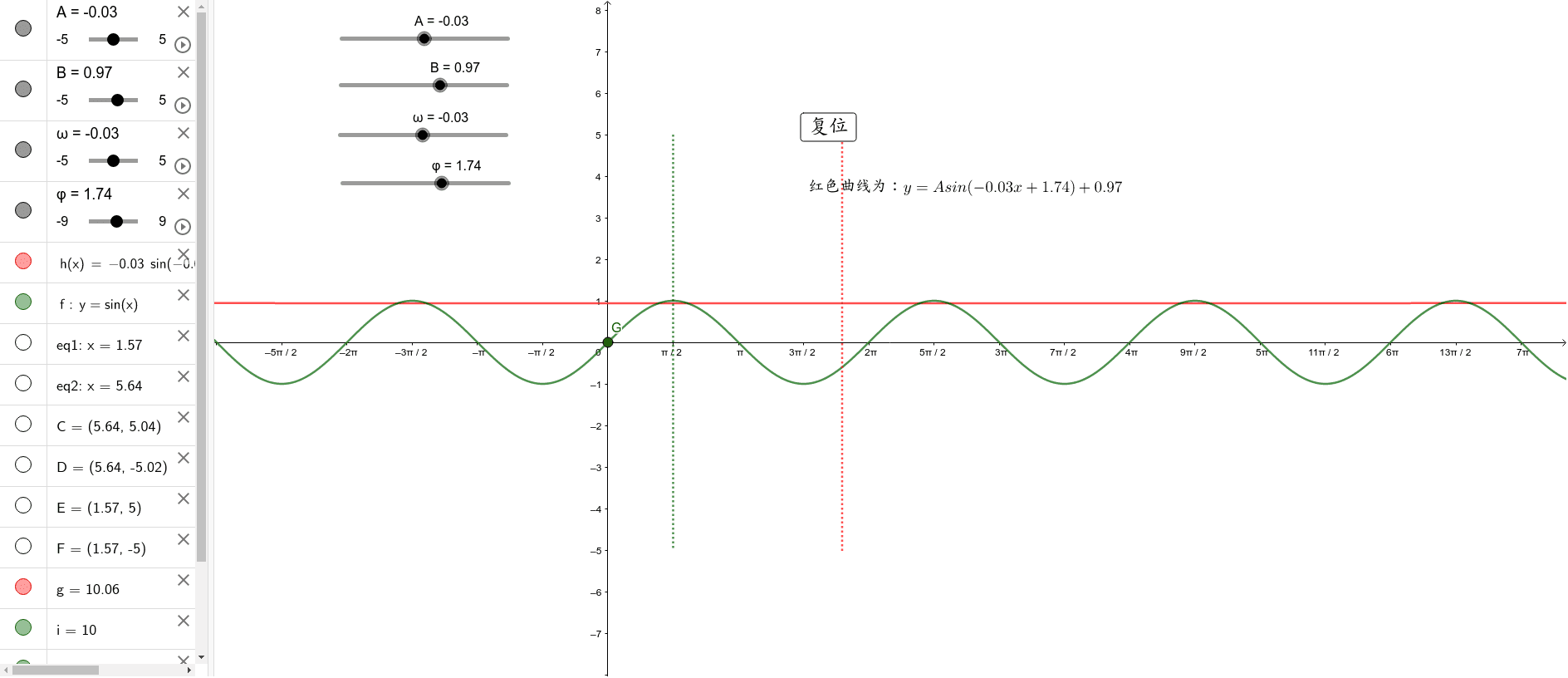Play animation for slider φ

coord(183,227)
